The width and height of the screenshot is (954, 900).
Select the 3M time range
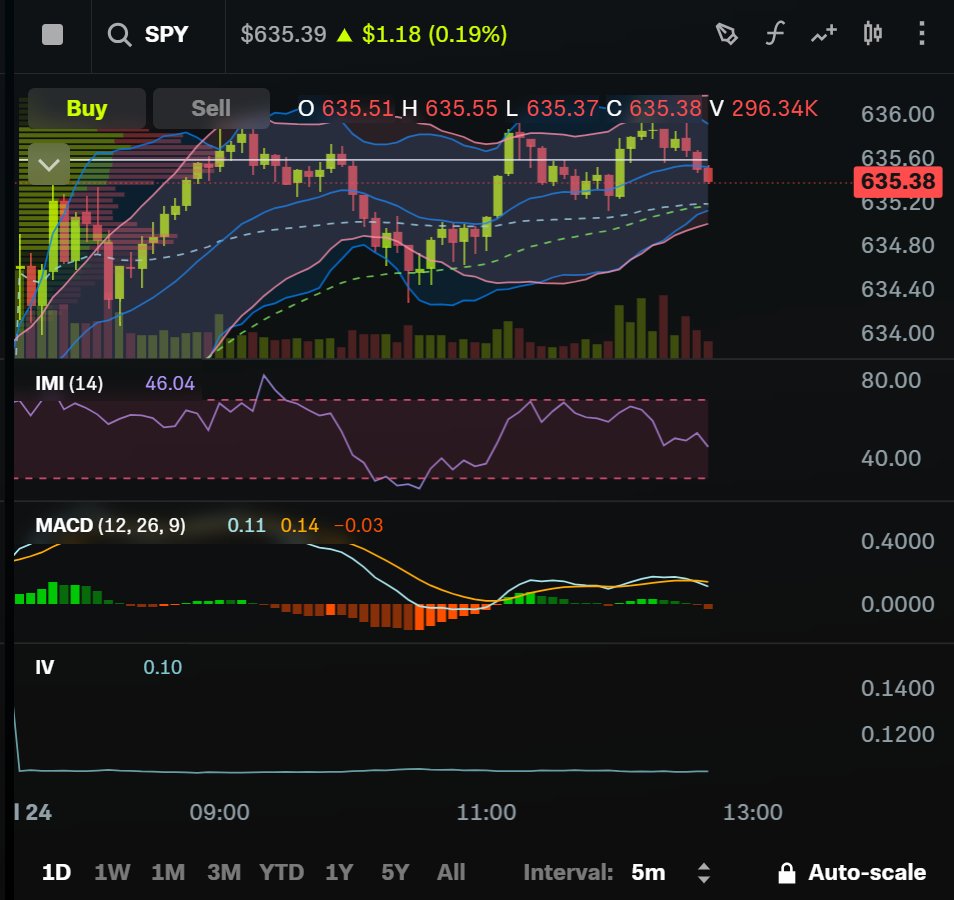pyautogui.click(x=224, y=872)
